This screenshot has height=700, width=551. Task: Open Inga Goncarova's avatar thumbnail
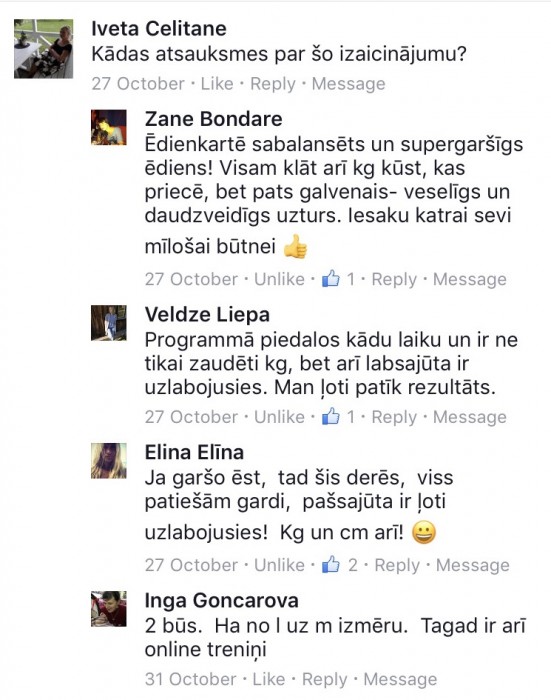[109, 609]
